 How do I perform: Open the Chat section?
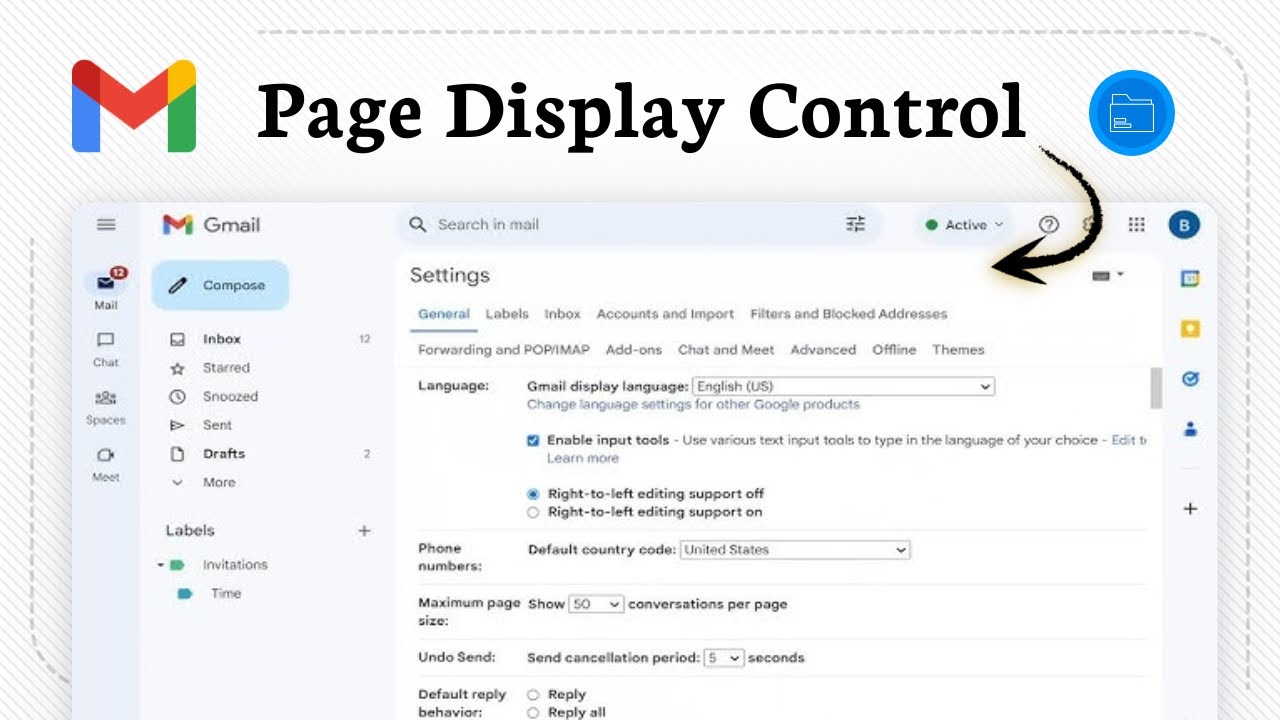pos(106,349)
